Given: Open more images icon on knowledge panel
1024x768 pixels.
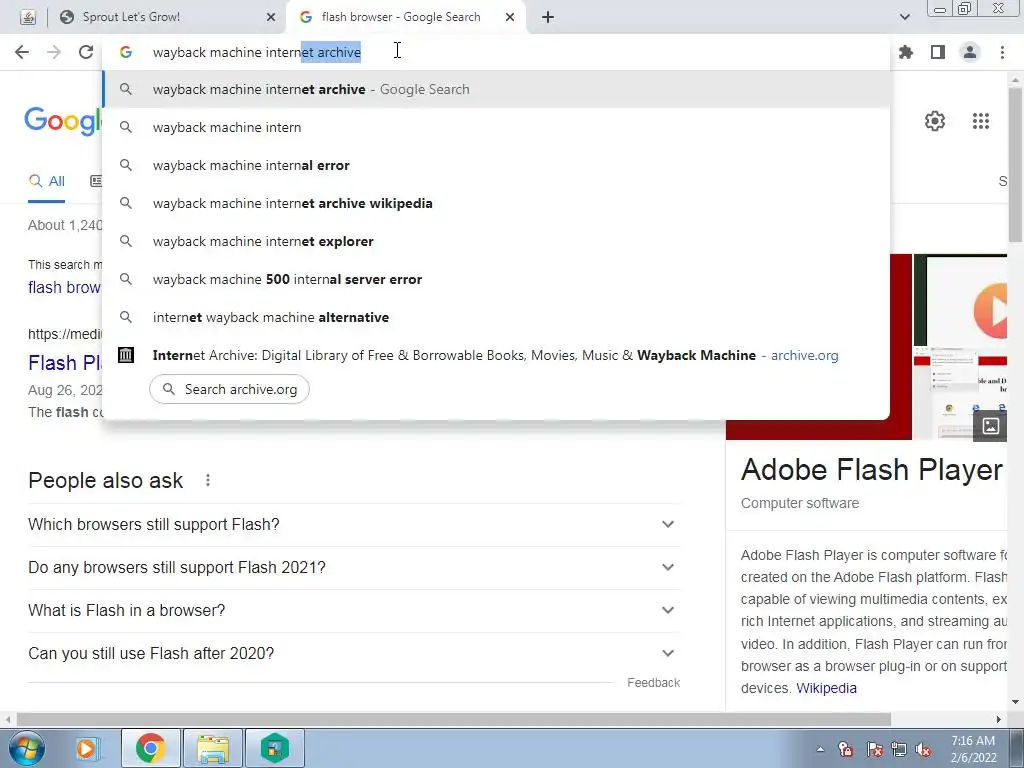Looking at the screenshot, I should tap(990, 426).
